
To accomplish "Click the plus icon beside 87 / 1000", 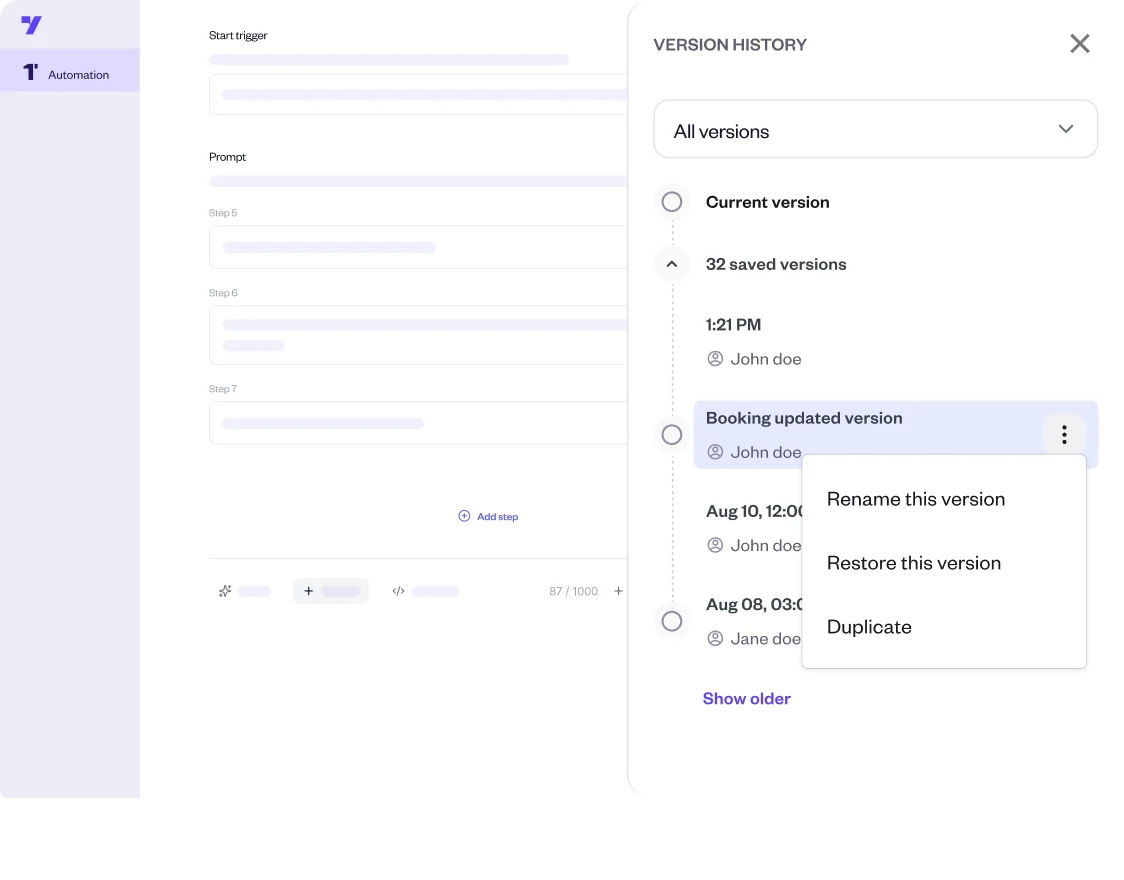I will [x=618, y=591].
